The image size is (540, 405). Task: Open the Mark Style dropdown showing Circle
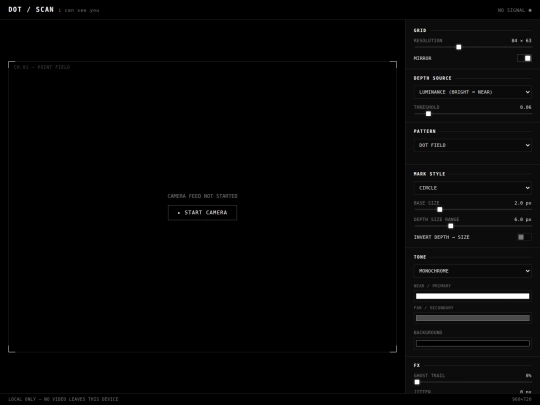point(472,188)
